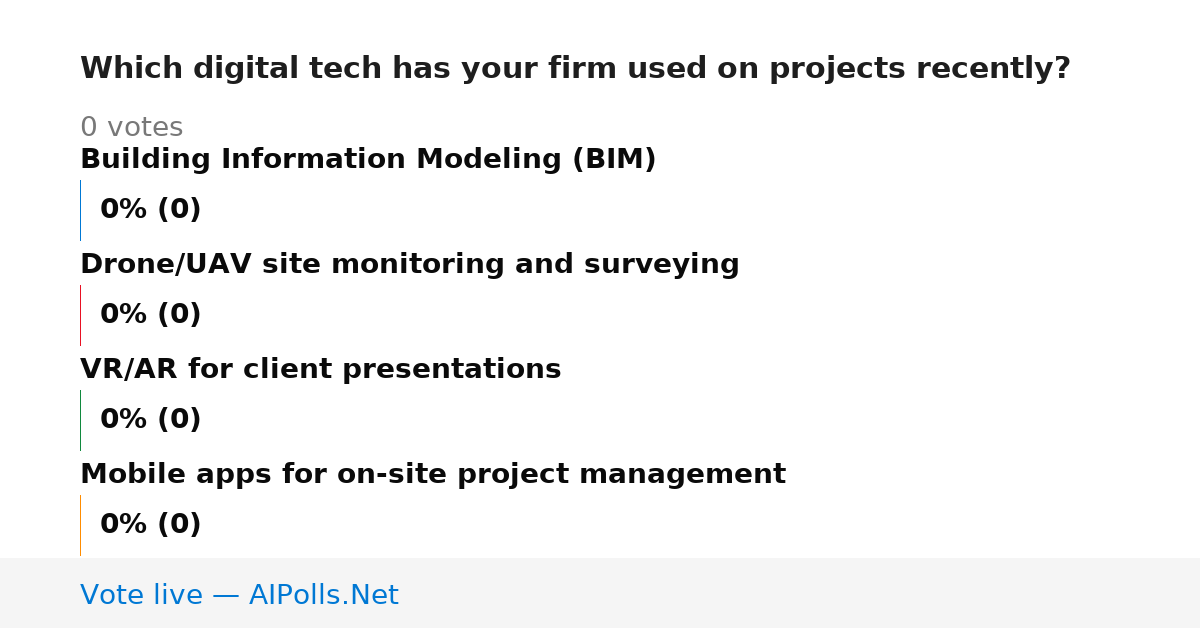
Task: Click the 0% (0) result for Mobile apps
Action: (151, 525)
